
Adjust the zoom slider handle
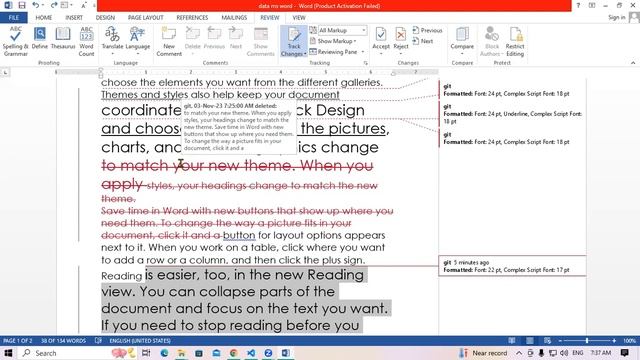point(587,340)
